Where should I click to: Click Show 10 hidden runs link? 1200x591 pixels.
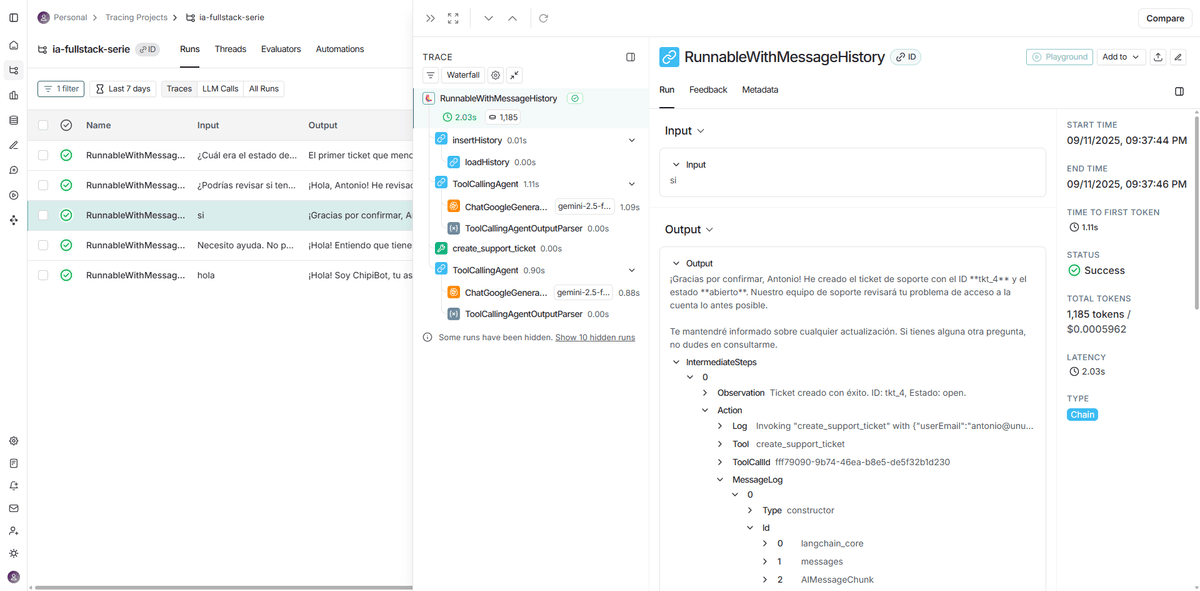coord(595,338)
